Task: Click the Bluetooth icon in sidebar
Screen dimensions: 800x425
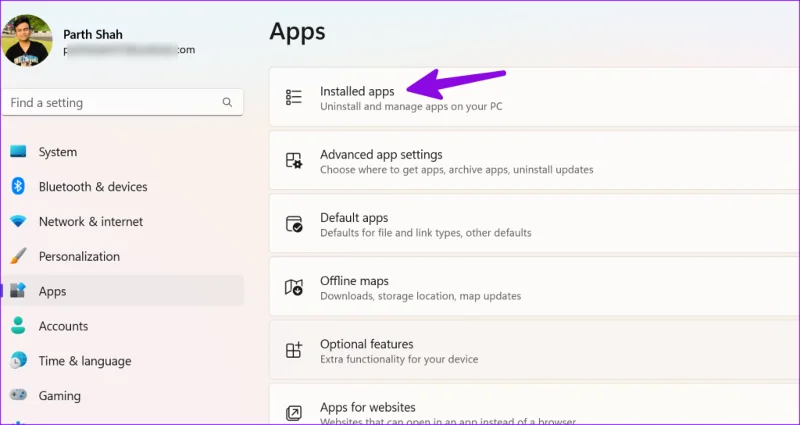Action: [x=18, y=186]
